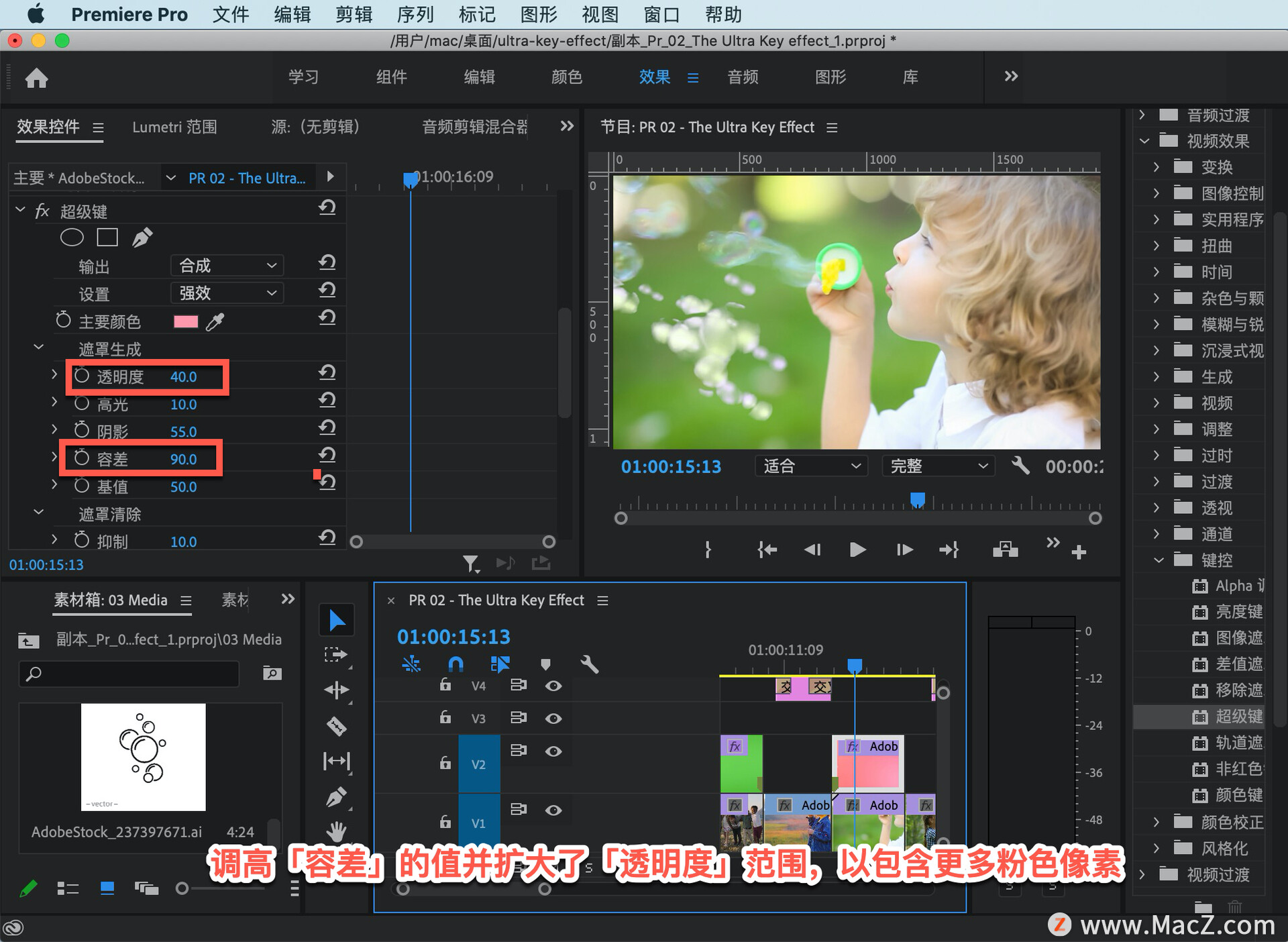Select the pen mask tool under 超级键
This screenshot has height=942, width=1288.
[x=142, y=238]
